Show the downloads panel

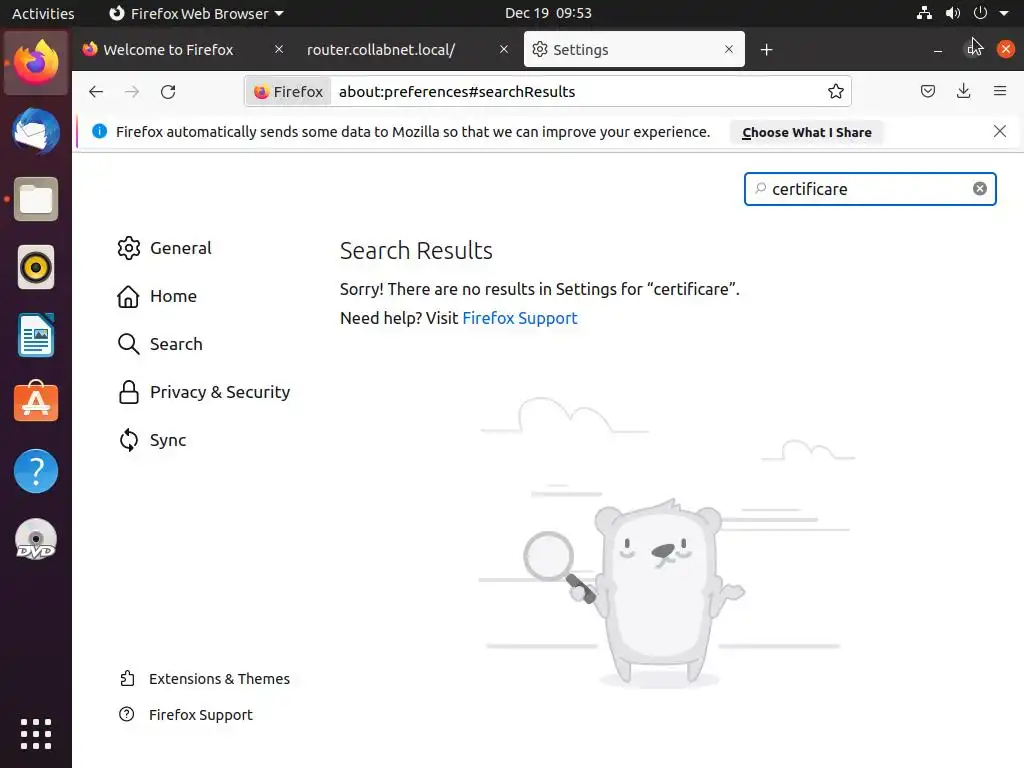(x=963, y=91)
